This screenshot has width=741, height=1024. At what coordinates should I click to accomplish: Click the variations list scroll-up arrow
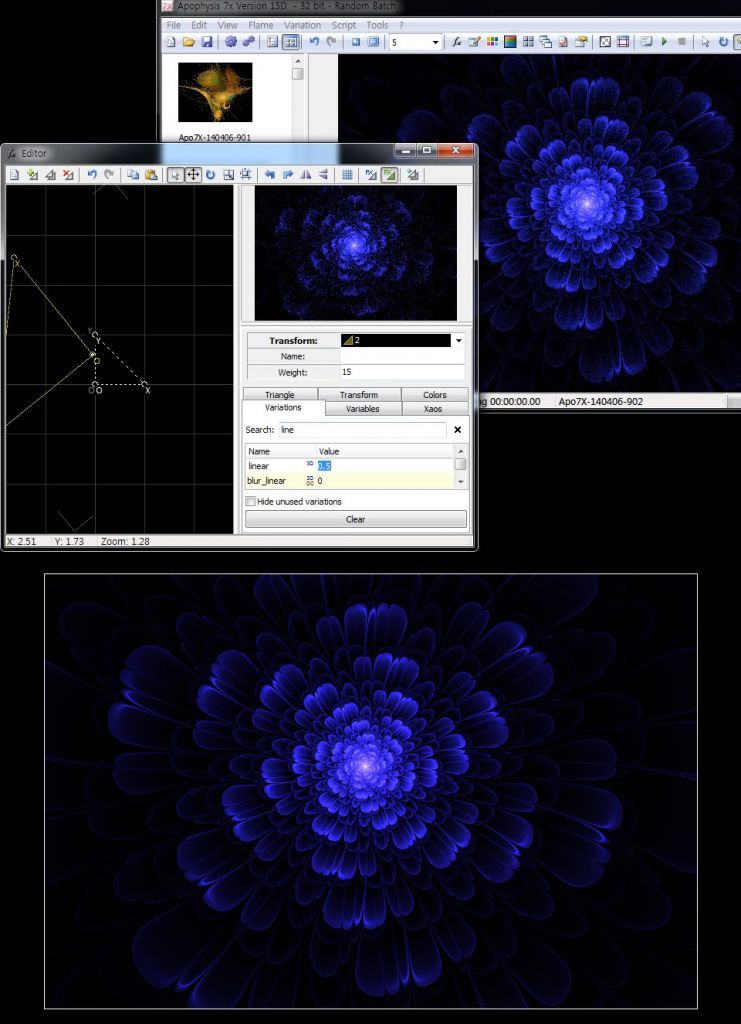(460, 451)
